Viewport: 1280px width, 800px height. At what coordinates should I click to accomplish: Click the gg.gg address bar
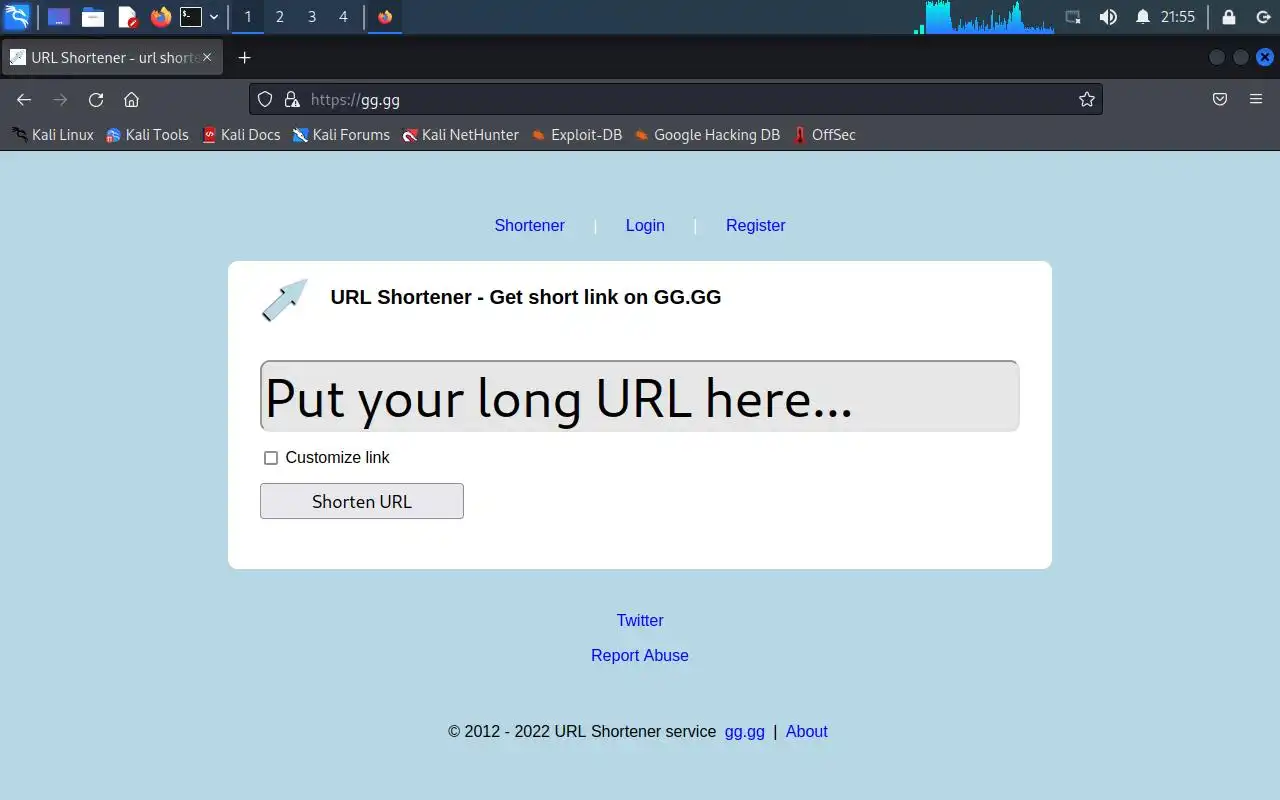pos(675,99)
